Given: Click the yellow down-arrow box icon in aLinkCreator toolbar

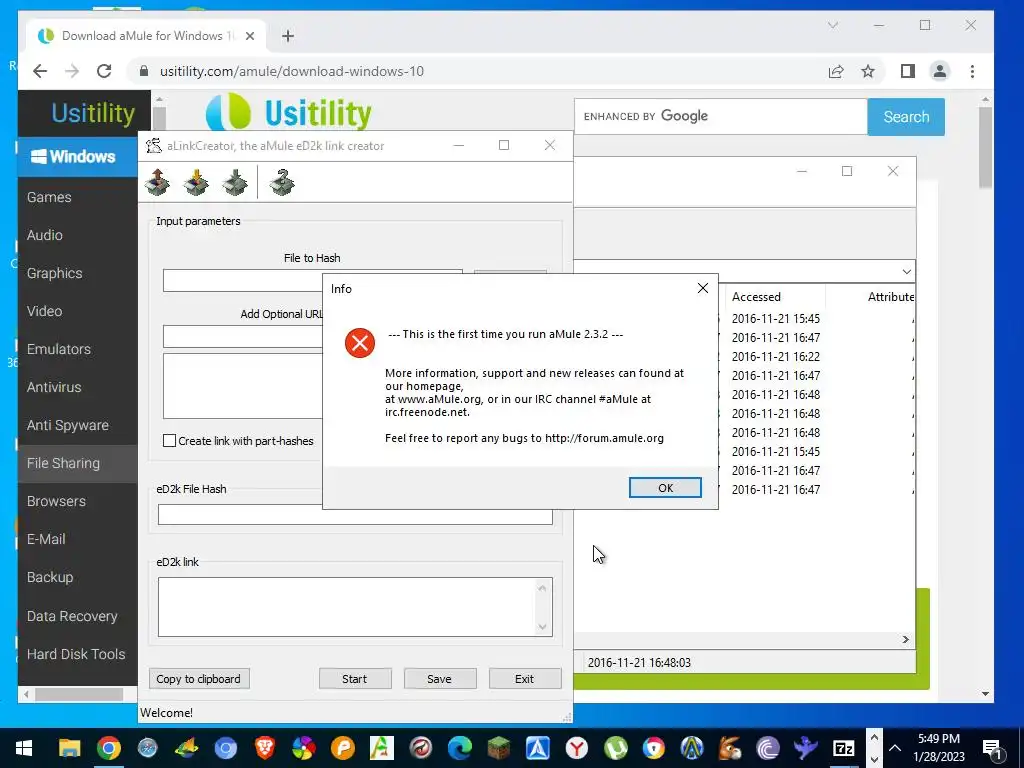Looking at the screenshot, I should point(196,182).
